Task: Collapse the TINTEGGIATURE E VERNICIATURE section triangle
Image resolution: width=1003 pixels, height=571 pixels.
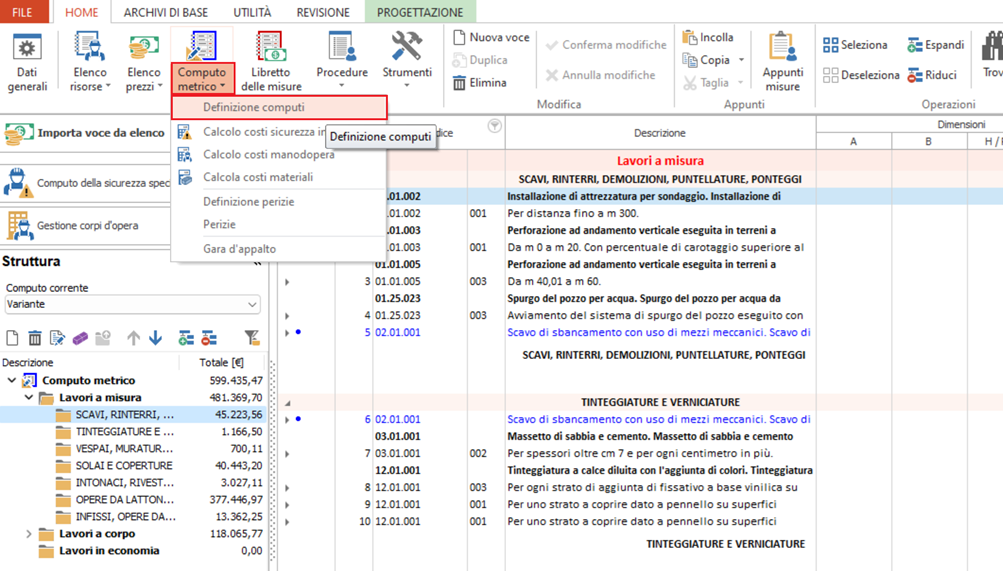Action: pos(287,403)
